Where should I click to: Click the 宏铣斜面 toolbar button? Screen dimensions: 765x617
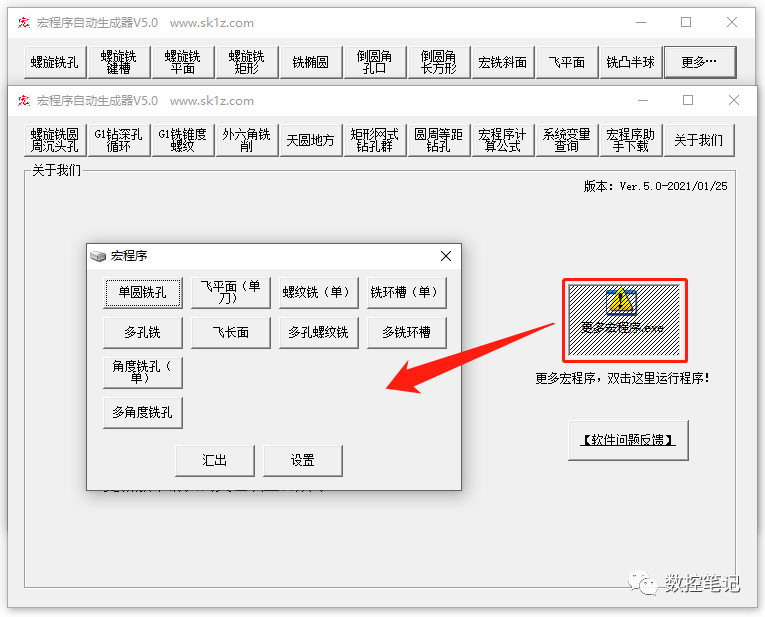tap(503, 62)
